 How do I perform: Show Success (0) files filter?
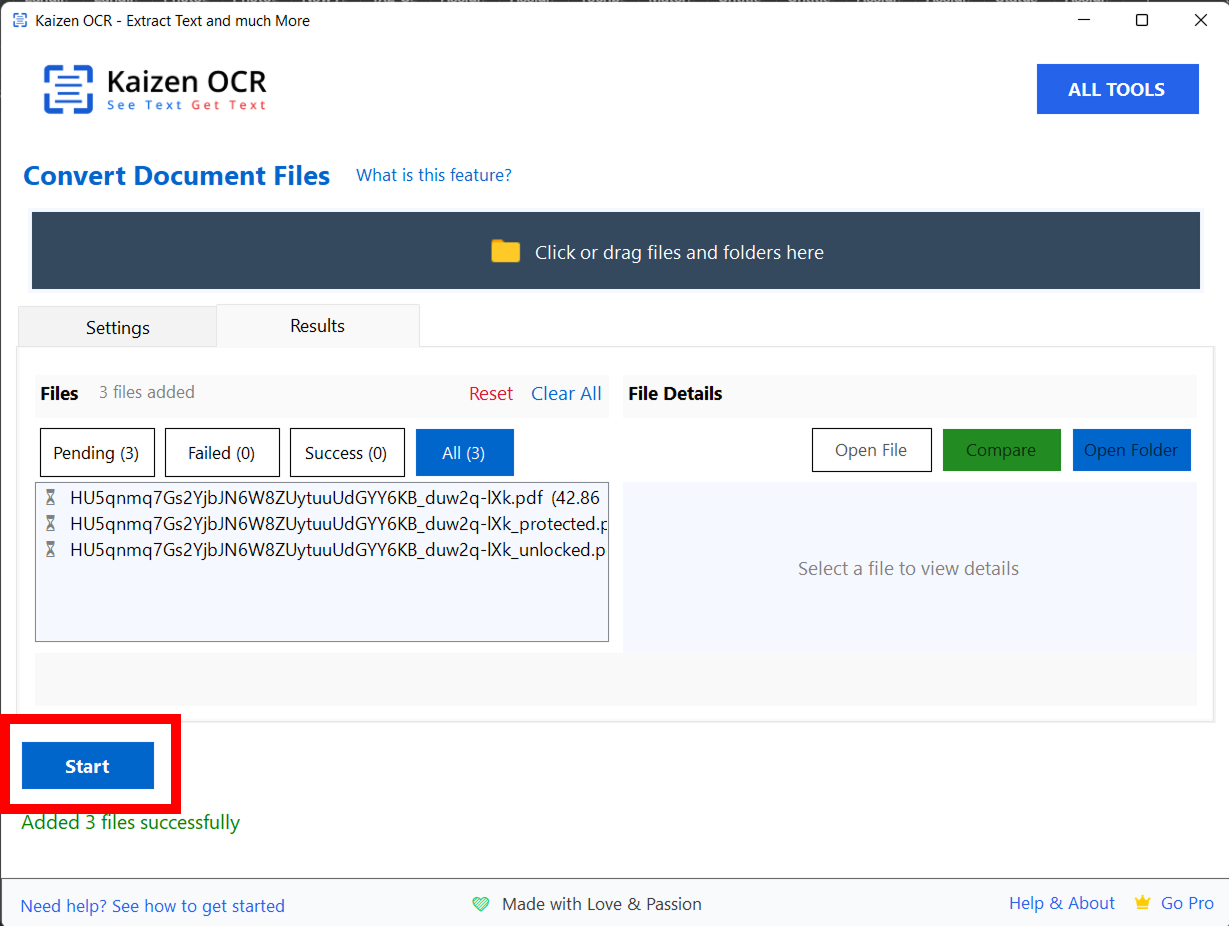[x=346, y=453]
